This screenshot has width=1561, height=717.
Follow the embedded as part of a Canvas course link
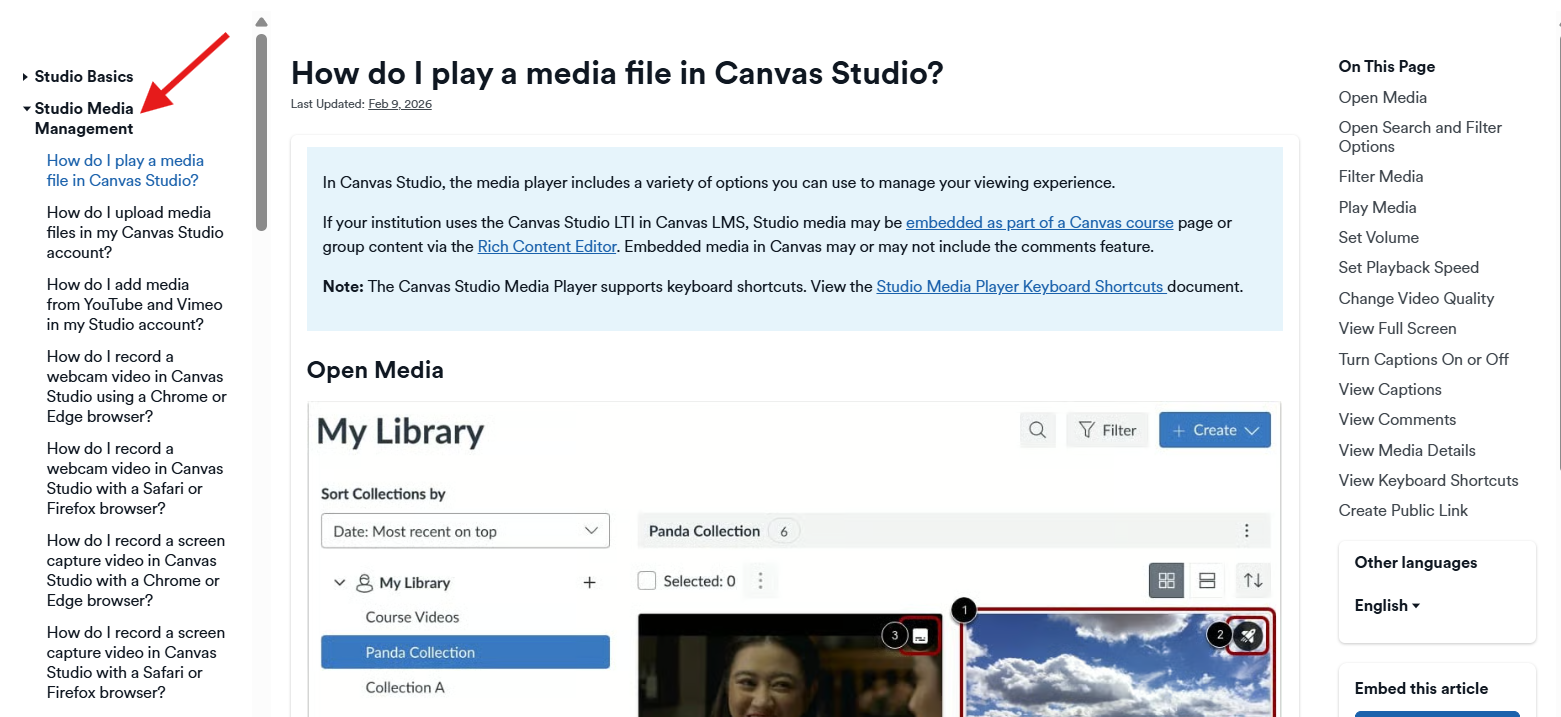[x=1040, y=222]
